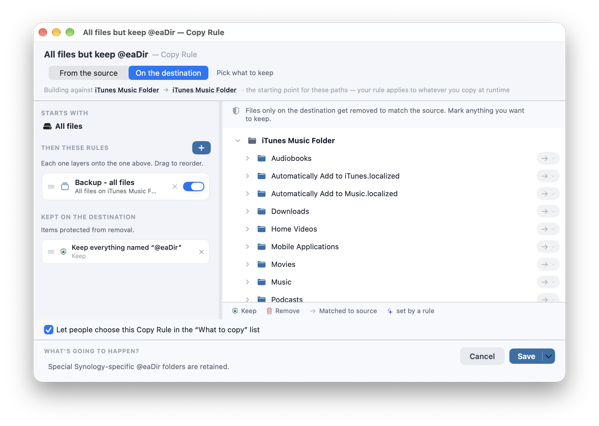This screenshot has height=426, width=599.
Task: Click the All files starting item
Action: tap(63, 126)
